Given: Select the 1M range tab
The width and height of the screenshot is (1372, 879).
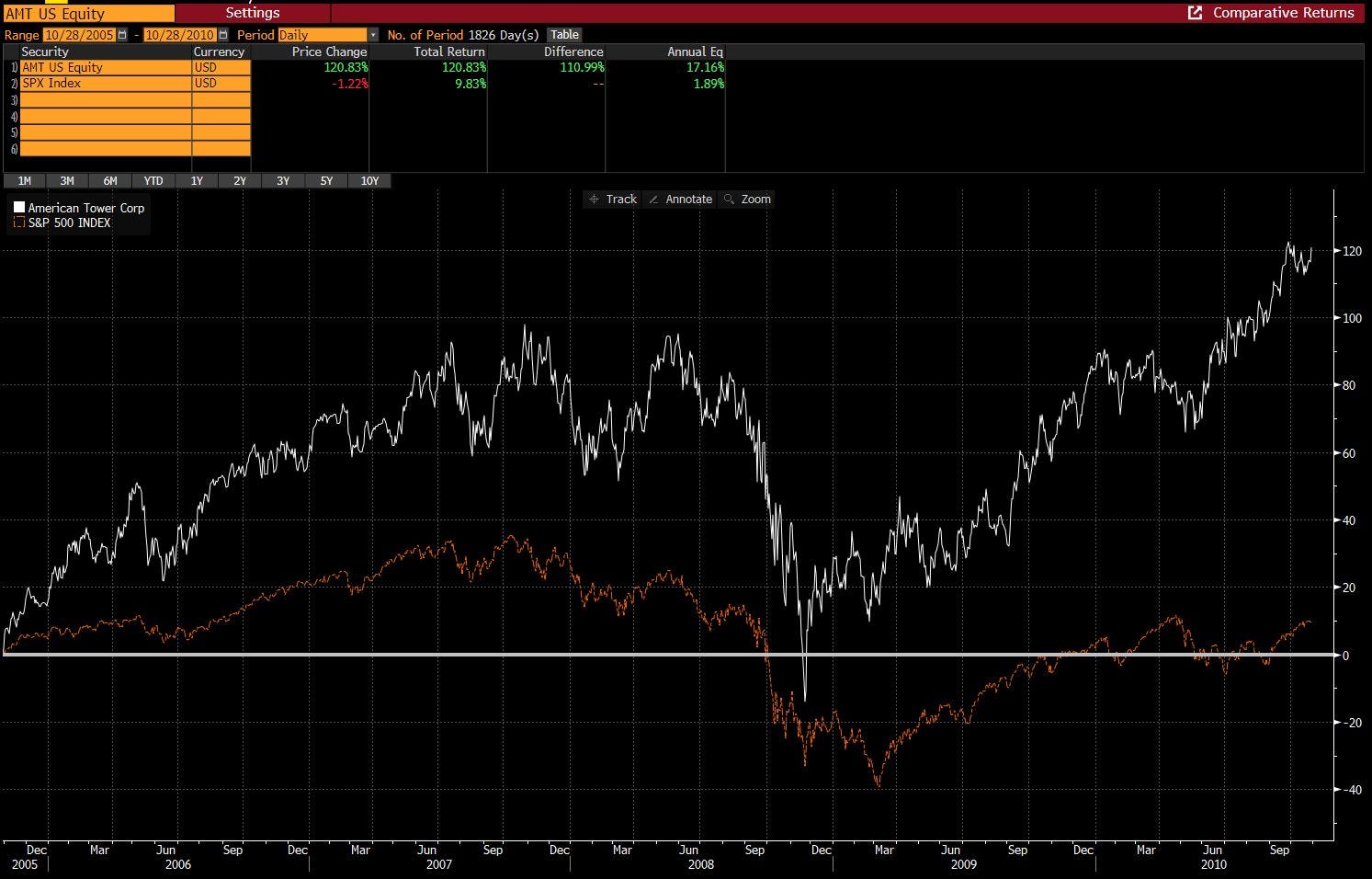Looking at the screenshot, I should tap(25, 181).
